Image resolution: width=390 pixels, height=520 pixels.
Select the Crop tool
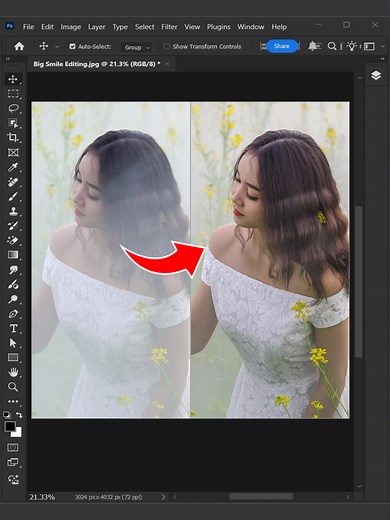point(13,138)
